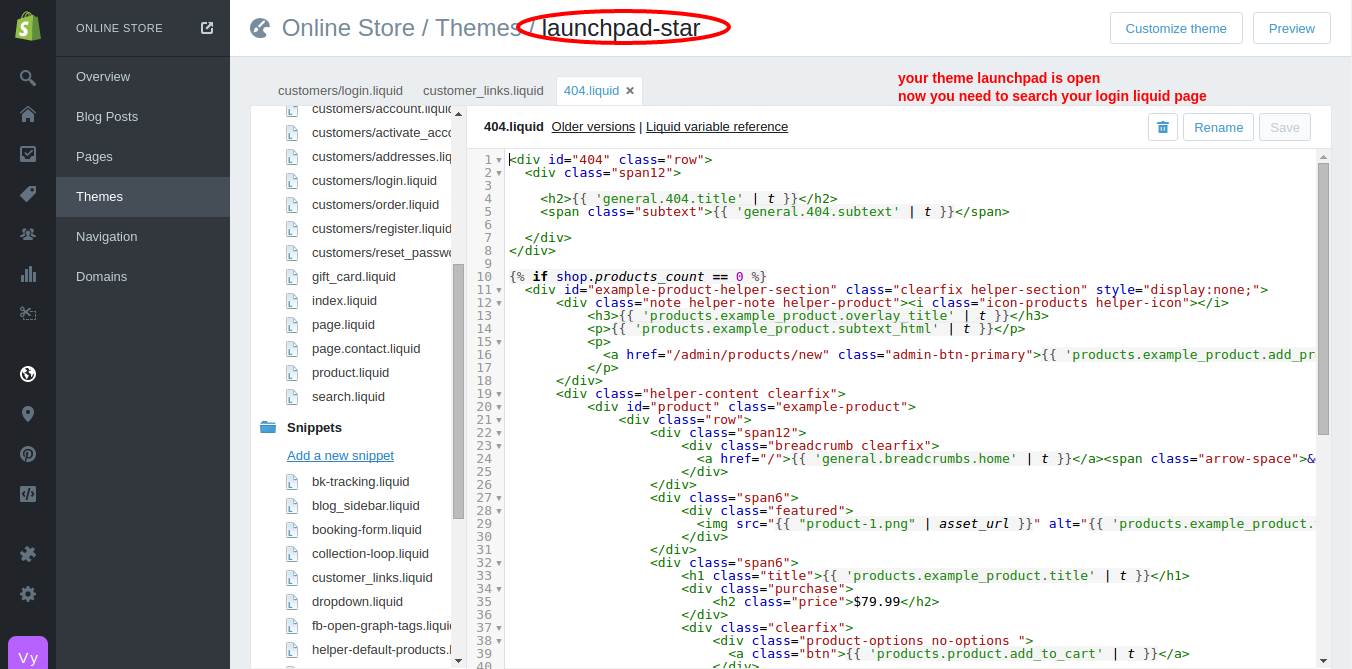Click the Shopify logo icon
The image size is (1352, 669).
point(27,28)
